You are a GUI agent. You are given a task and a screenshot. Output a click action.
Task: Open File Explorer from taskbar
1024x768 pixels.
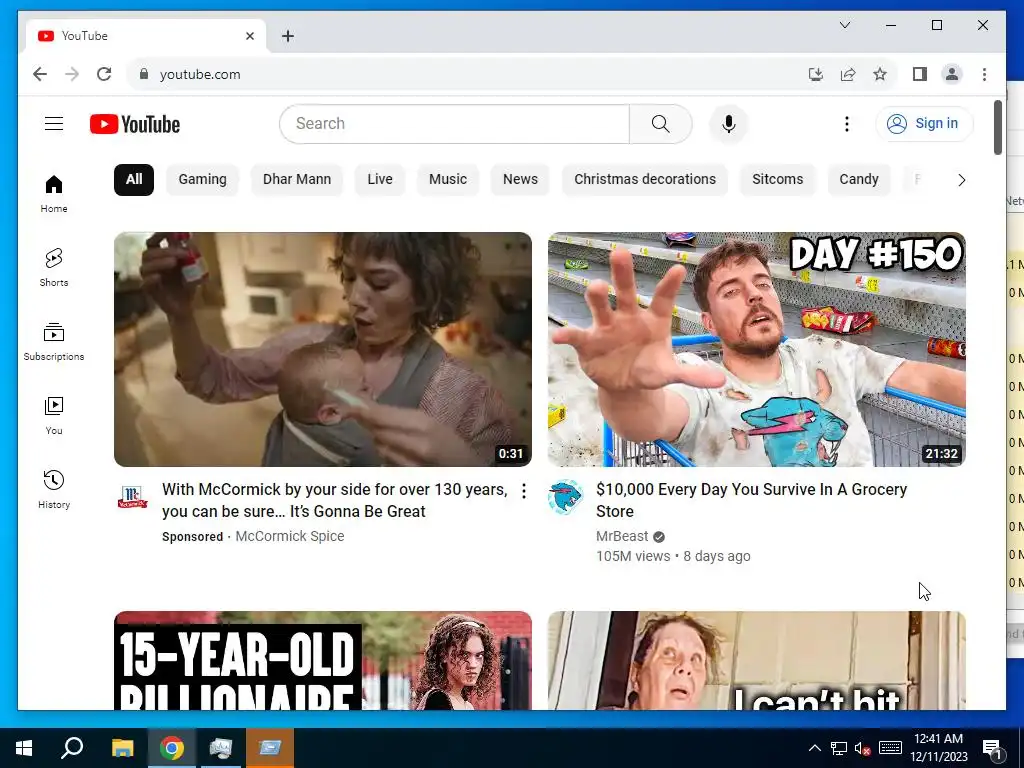(122, 748)
